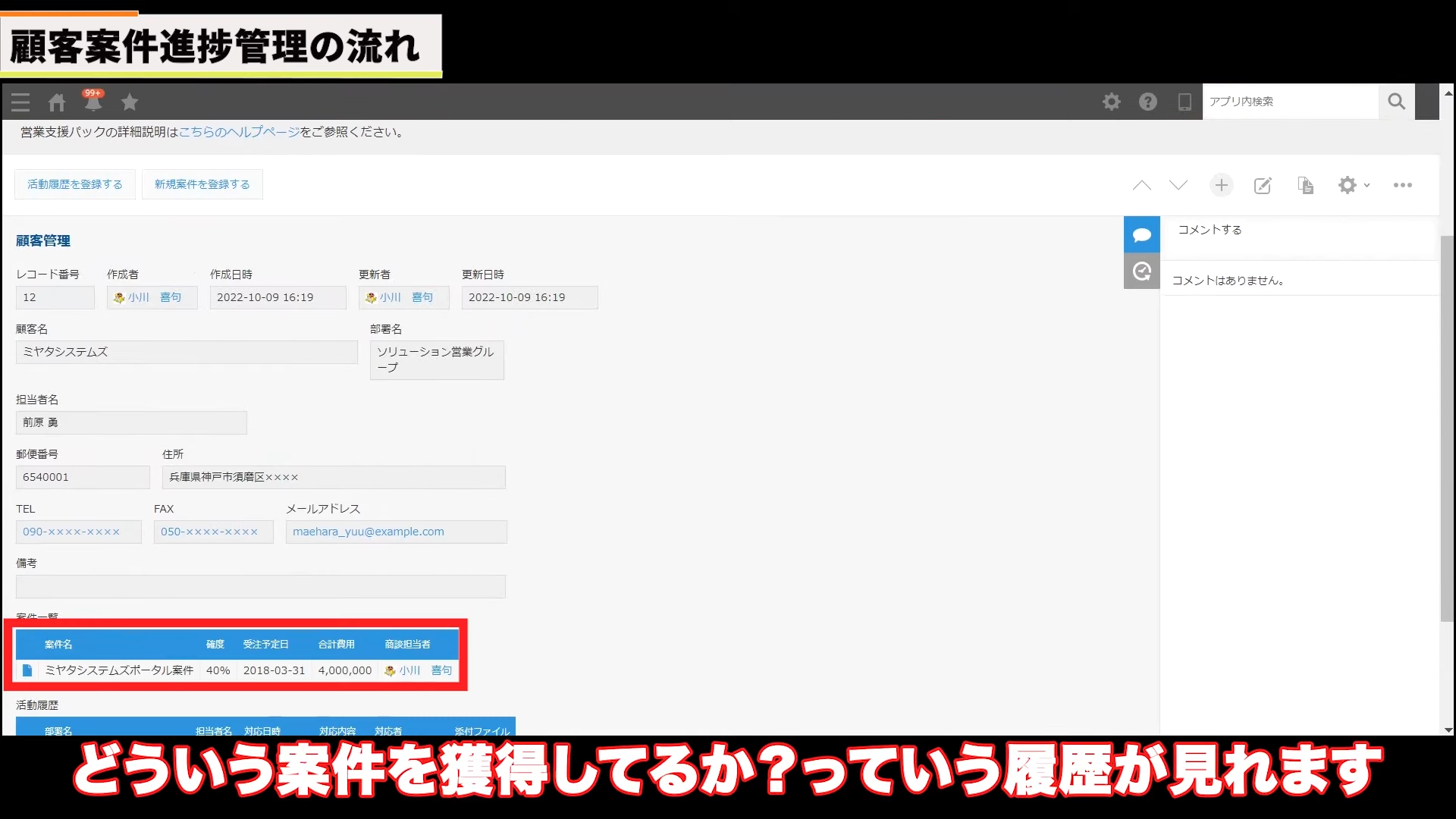Click in the アプリ内検索 search field
The width and height of the screenshot is (1456, 819).
tap(1289, 102)
